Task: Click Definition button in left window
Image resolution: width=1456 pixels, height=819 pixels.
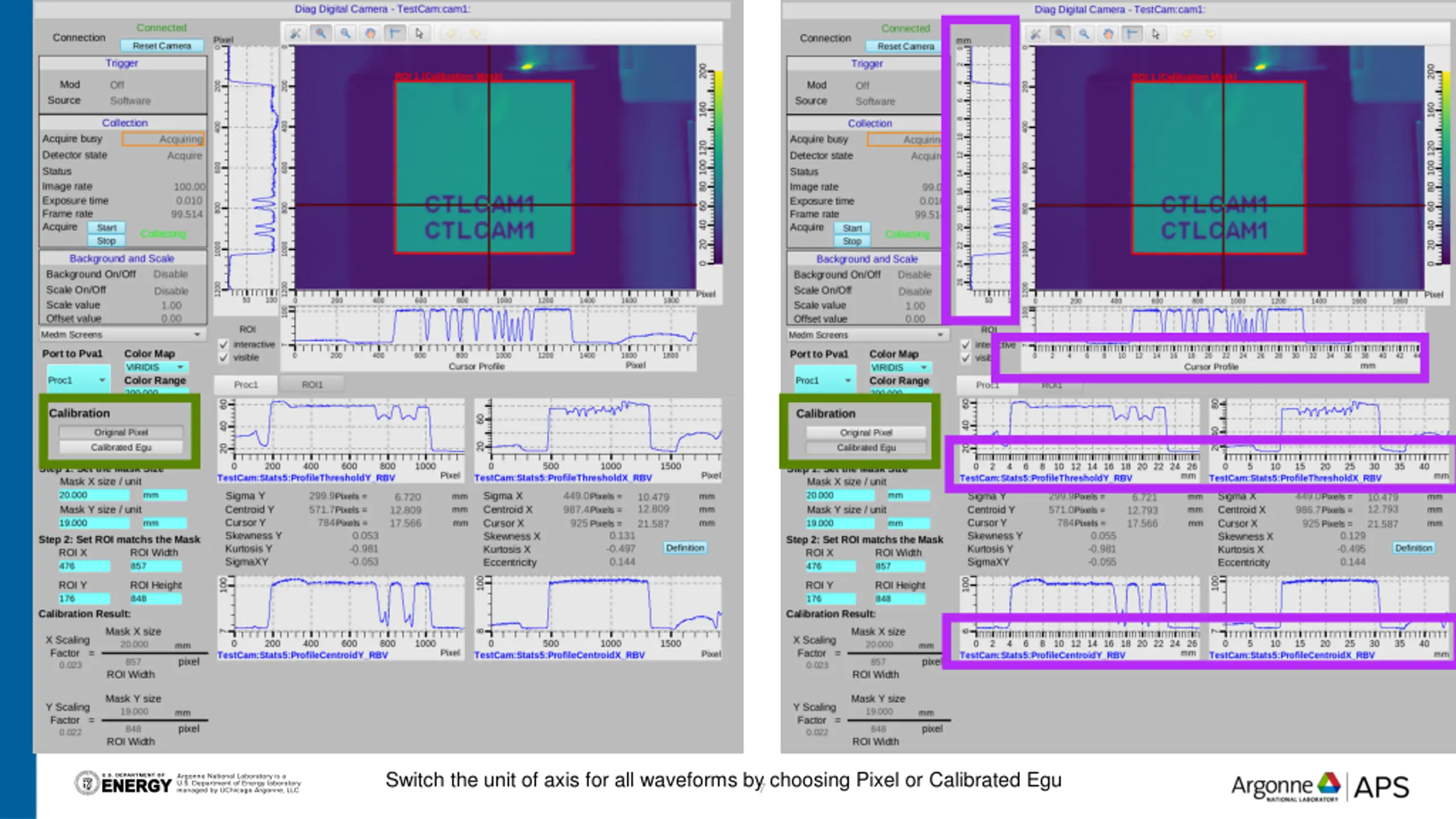Action: pos(685,548)
